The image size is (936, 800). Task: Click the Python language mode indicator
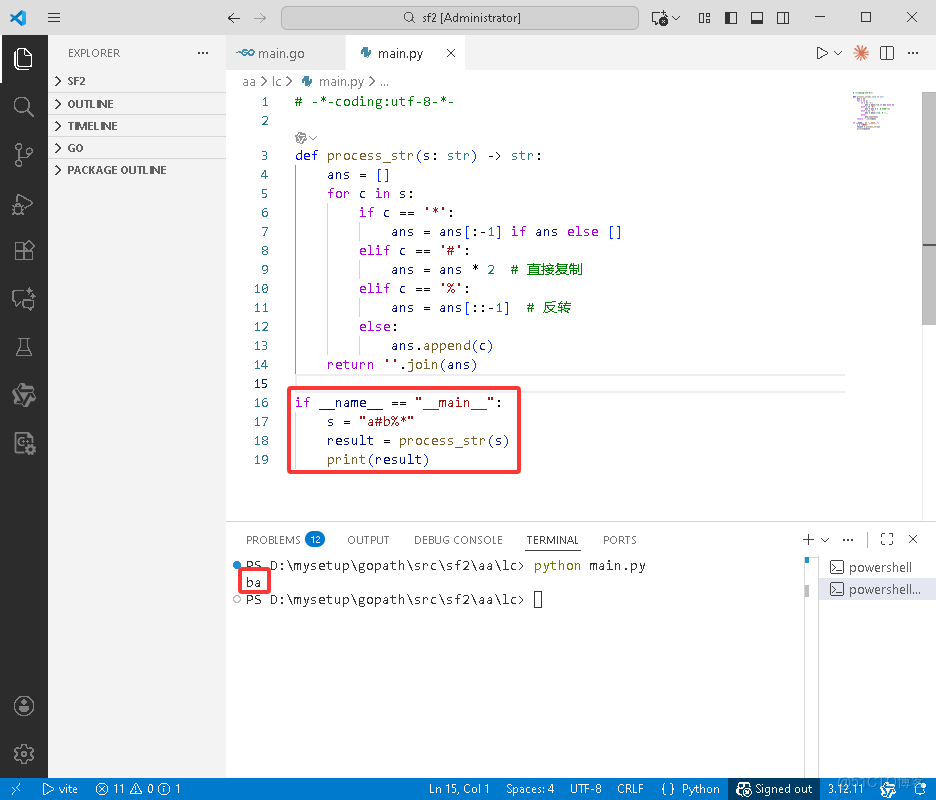coord(691,789)
